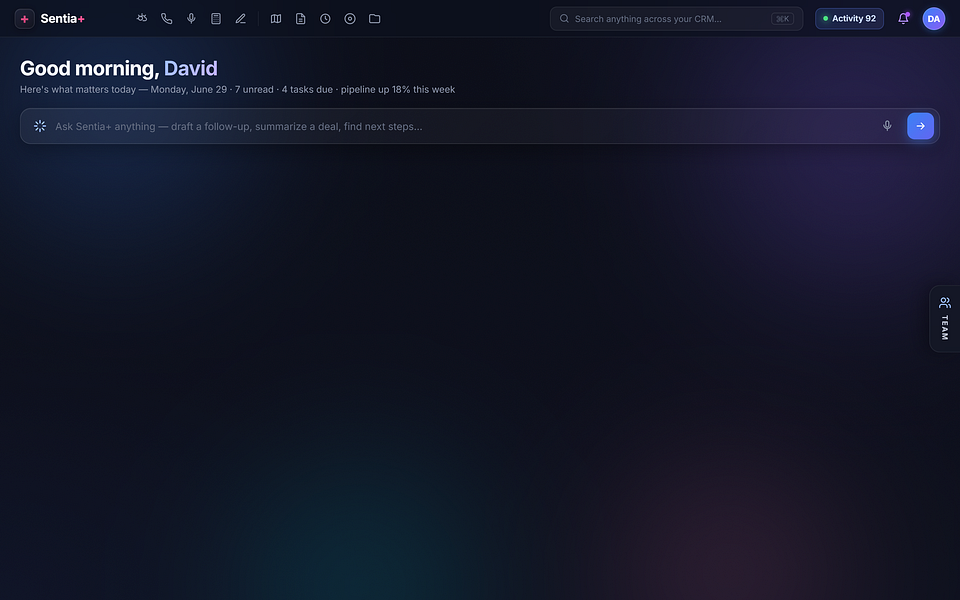Open the binoculars icon in toolbar
This screenshot has height=600, width=960.
[x=142, y=18]
